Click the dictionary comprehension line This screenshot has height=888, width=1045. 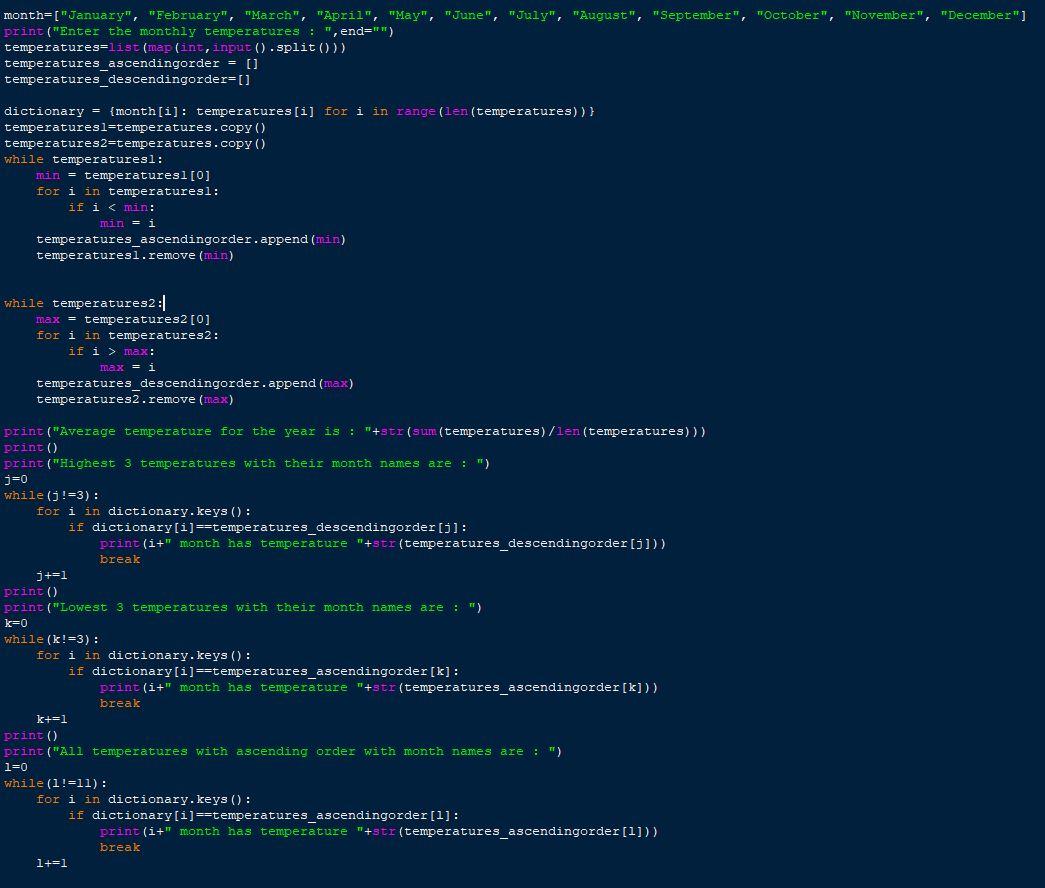[299, 111]
